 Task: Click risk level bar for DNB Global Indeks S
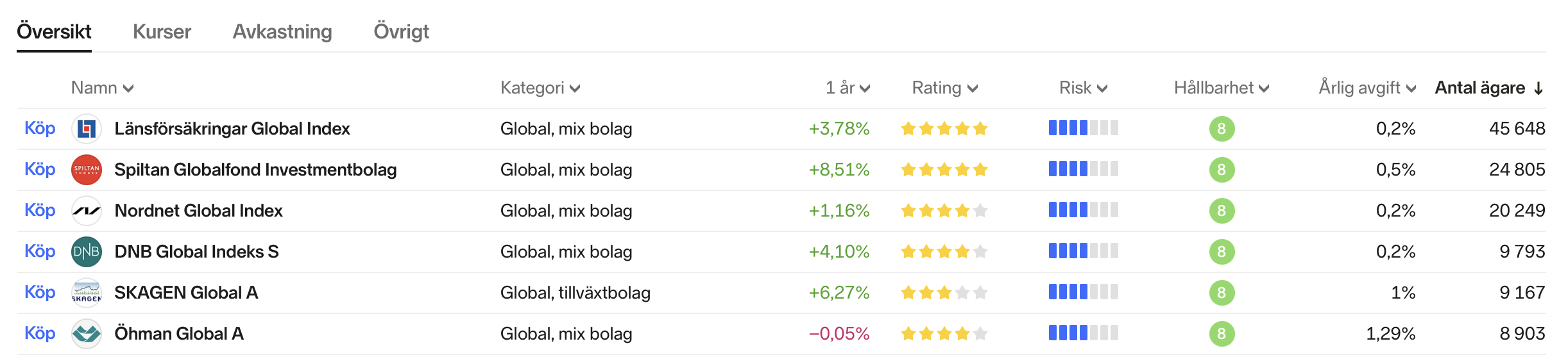click(1083, 251)
